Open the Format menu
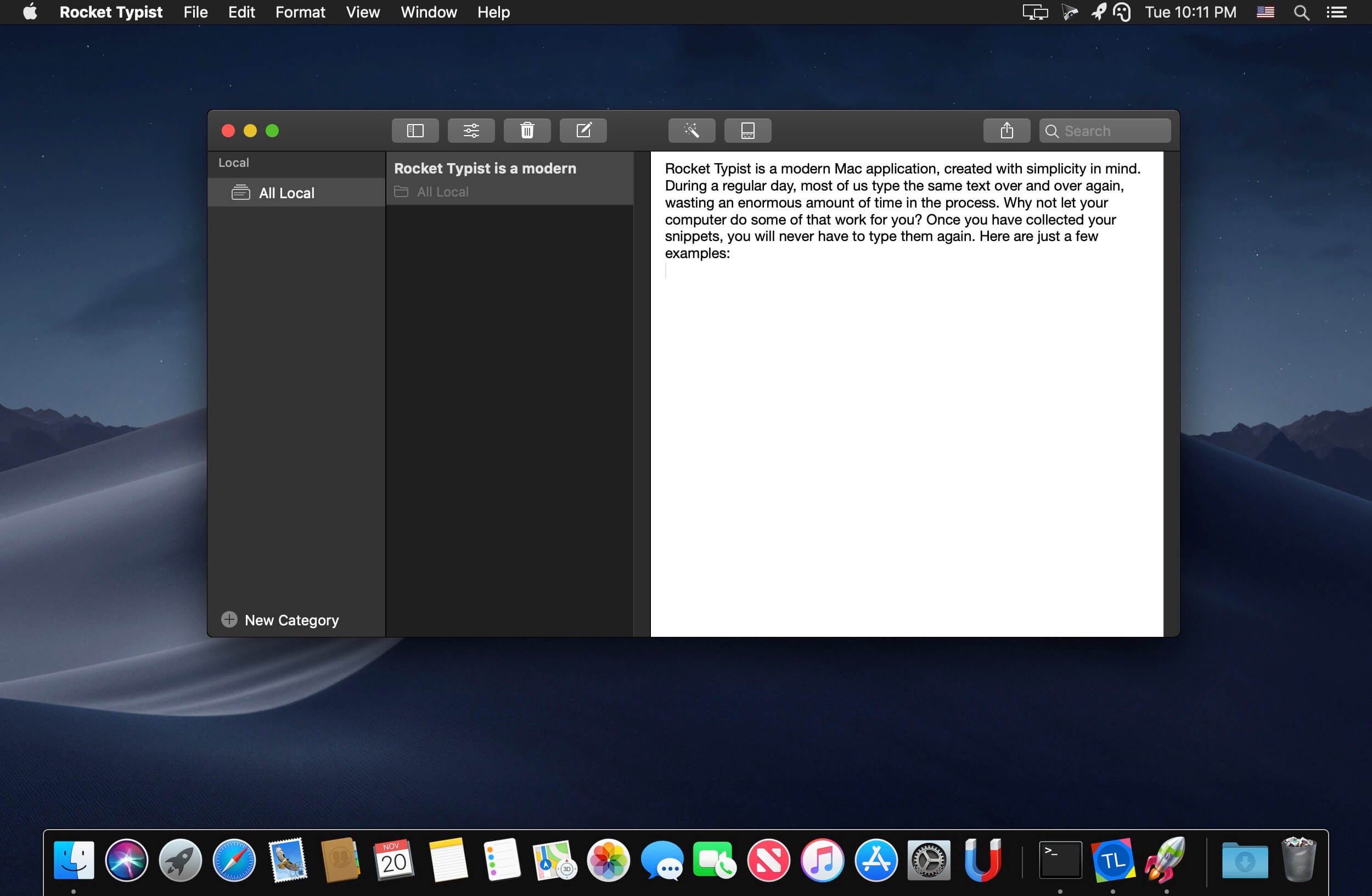Viewport: 1372px width, 896px height. (x=300, y=12)
